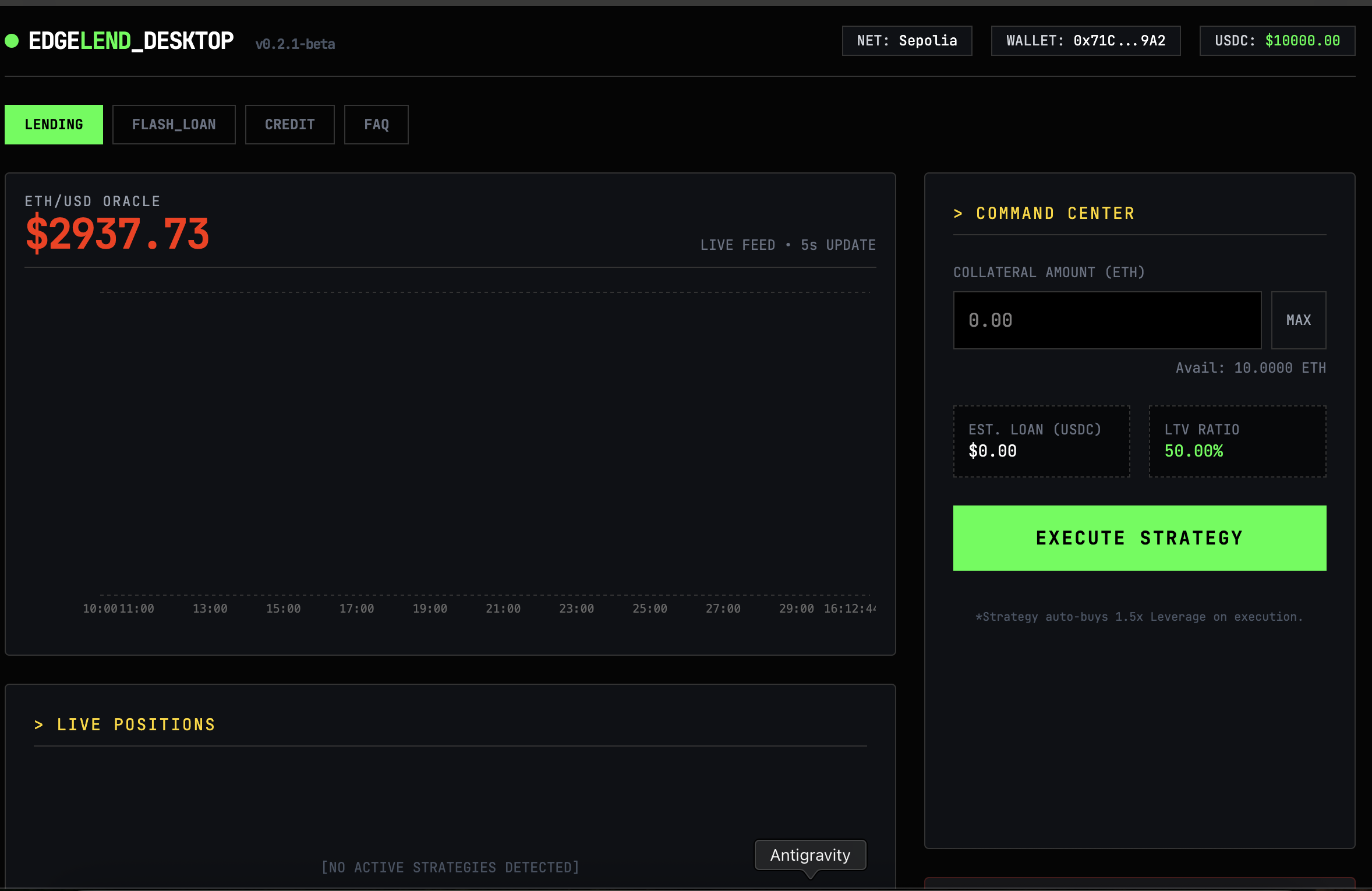Click the EST. LOAN (USDC) box
The image size is (1372, 891).
[x=1041, y=441]
